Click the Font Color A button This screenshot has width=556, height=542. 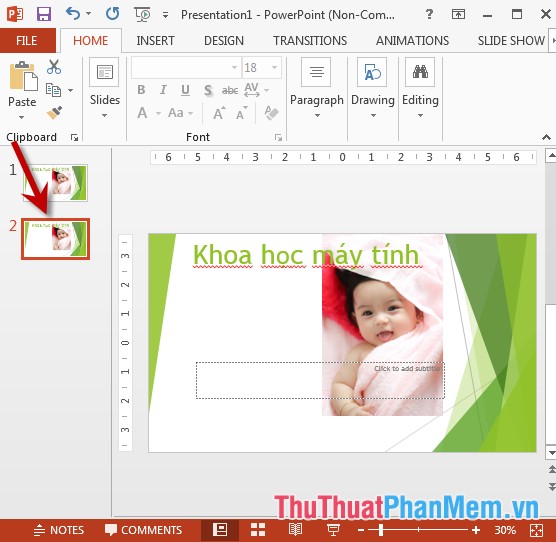143,113
